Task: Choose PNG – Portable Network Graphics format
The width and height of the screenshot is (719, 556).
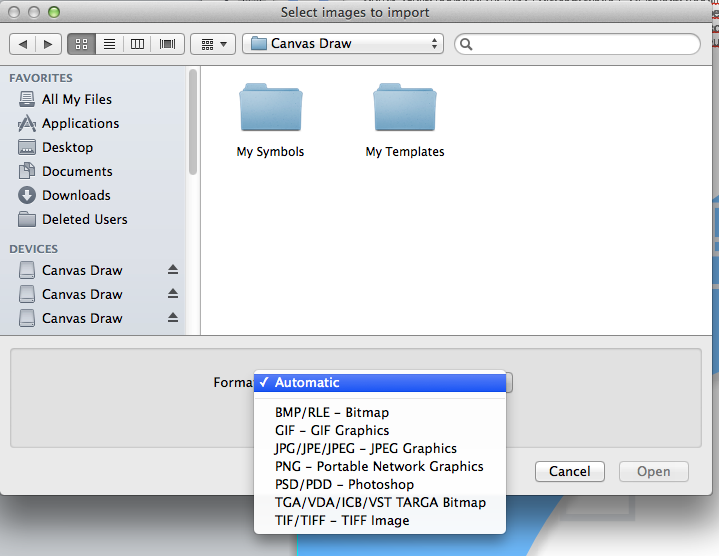Action: coord(380,467)
